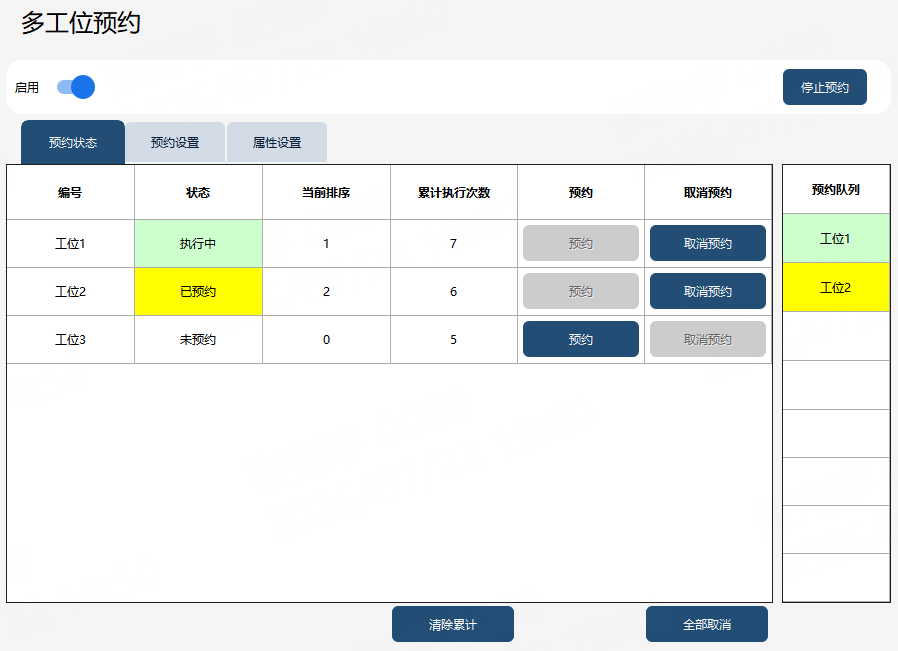The height and width of the screenshot is (651, 898).
Task: Click the 预约队列 header
Action: (x=836, y=190)
